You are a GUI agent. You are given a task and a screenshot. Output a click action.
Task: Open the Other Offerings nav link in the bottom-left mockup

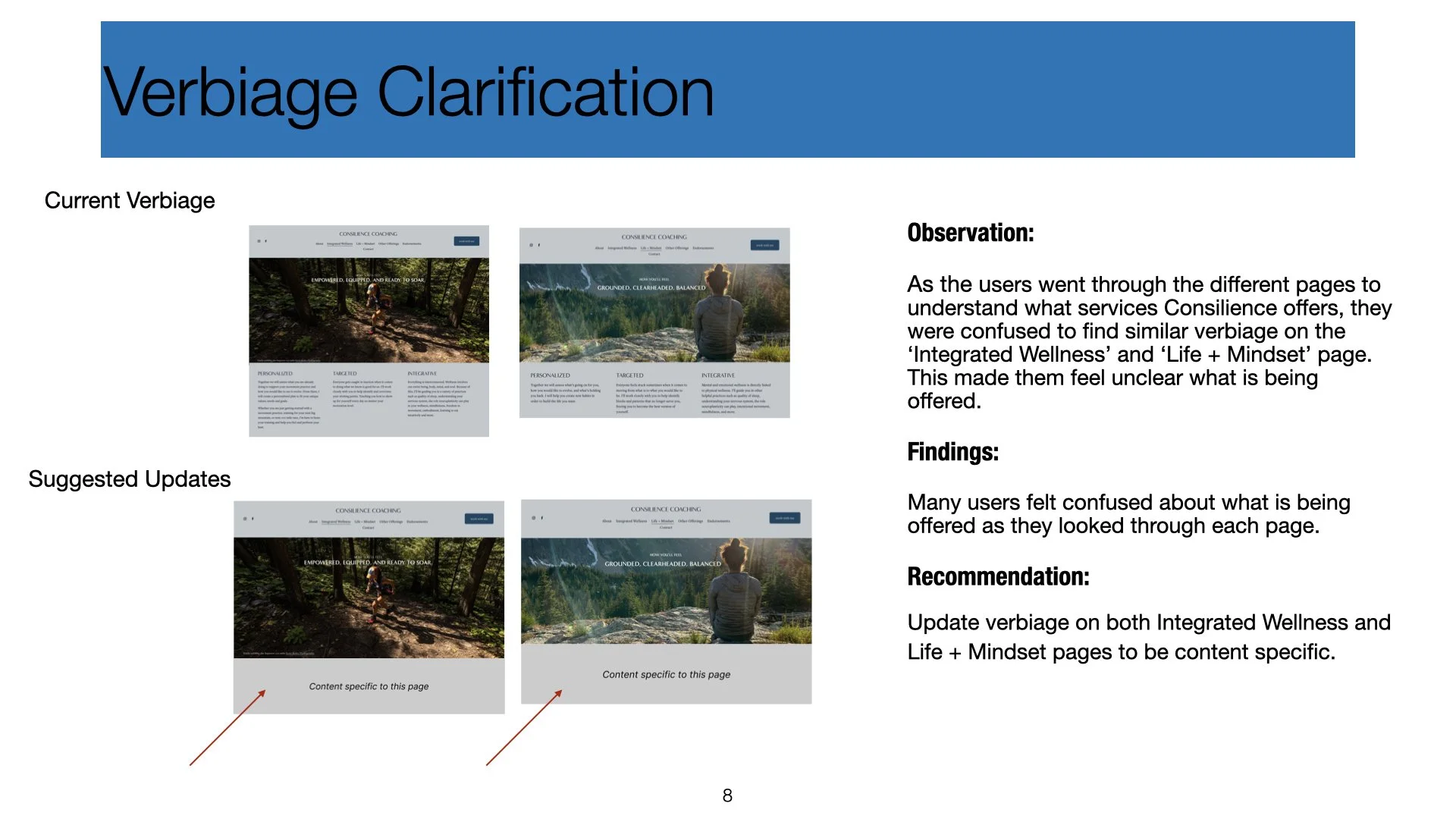391,522
